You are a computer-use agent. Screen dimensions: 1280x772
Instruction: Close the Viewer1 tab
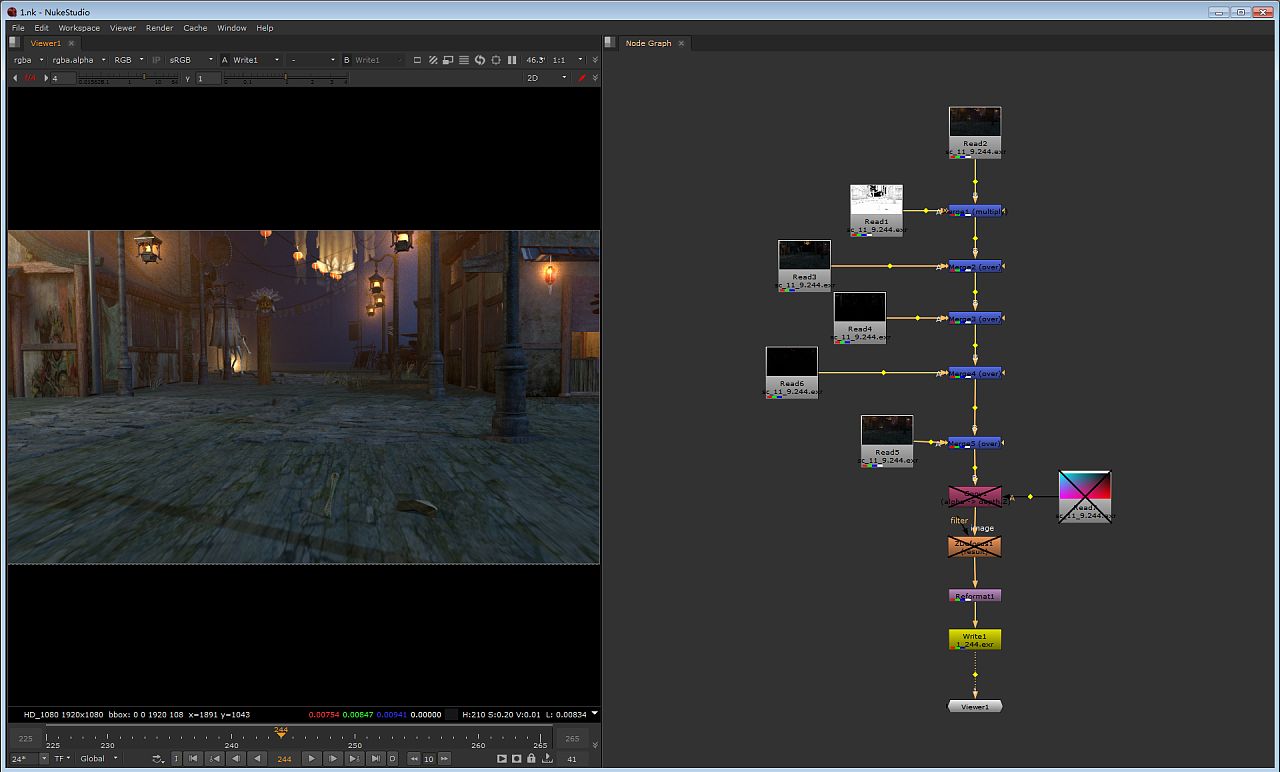pos(71,43)
